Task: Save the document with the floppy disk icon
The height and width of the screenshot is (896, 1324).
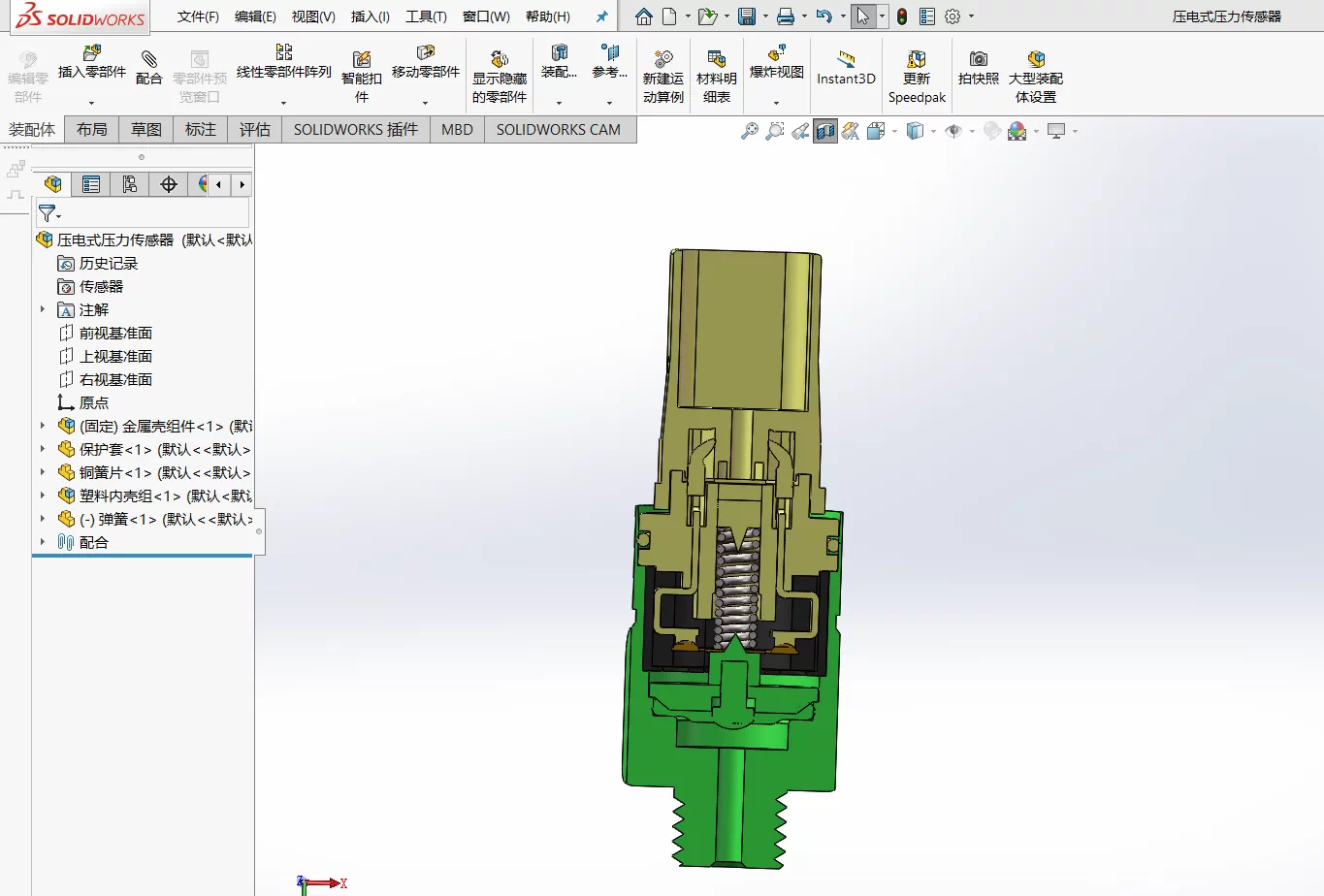Action: pyautogui.click(x=746, y=16)
